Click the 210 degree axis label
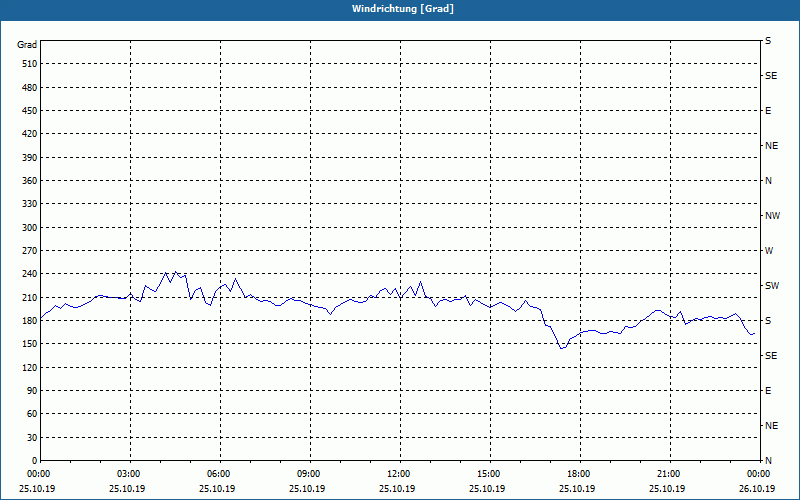800x500 pixels. pyautogui.click(x=30, y=297)
